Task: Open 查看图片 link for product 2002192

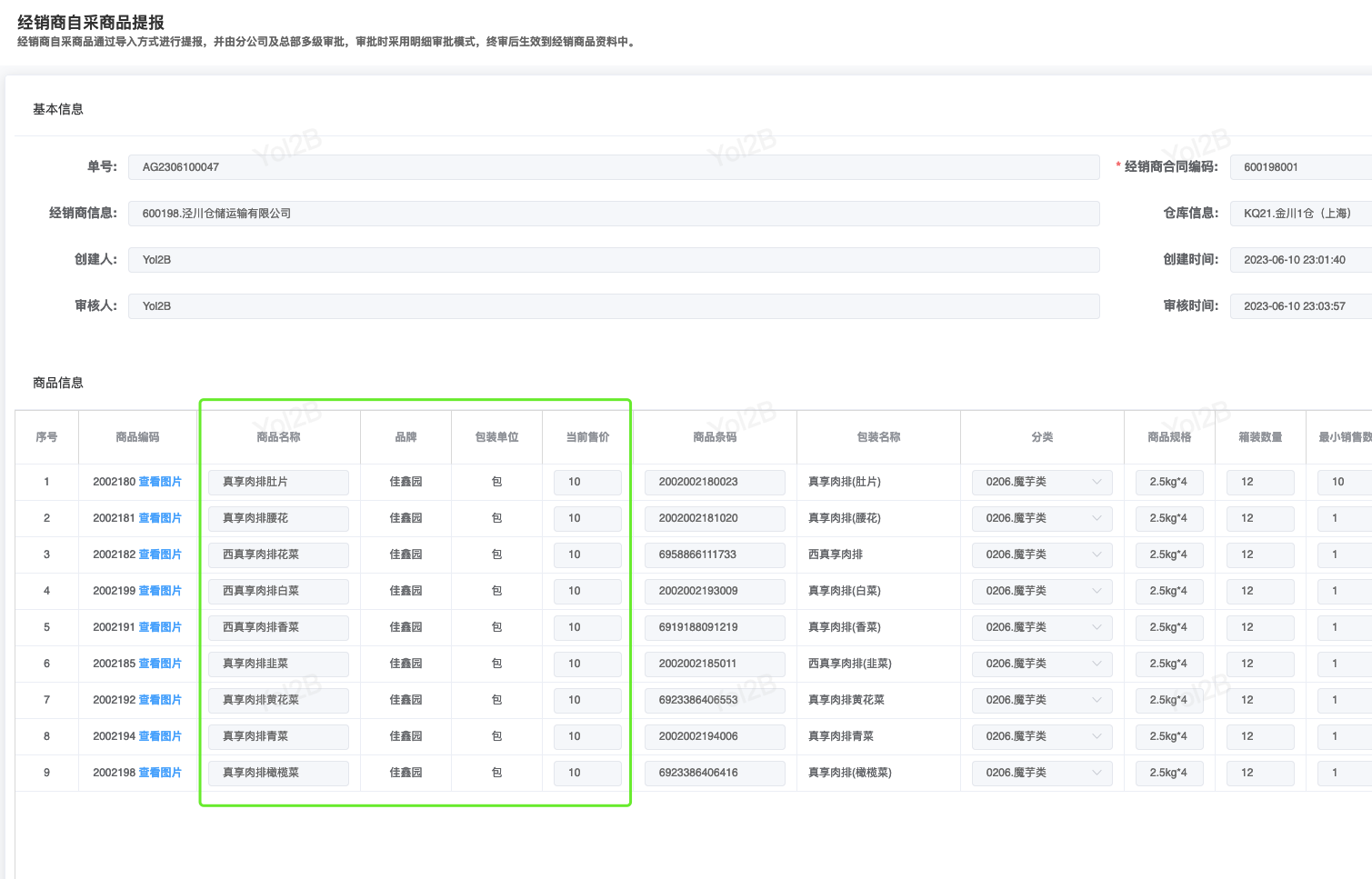Action: point(160,700)
